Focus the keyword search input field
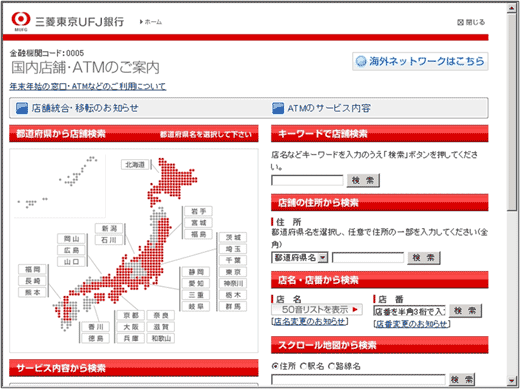 tap(307, 180)
